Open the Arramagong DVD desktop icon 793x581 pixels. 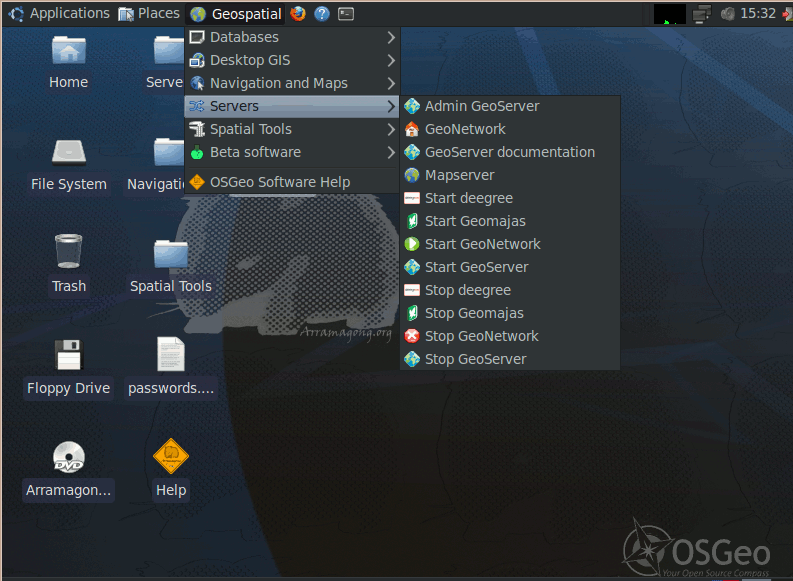pos(69,457)
